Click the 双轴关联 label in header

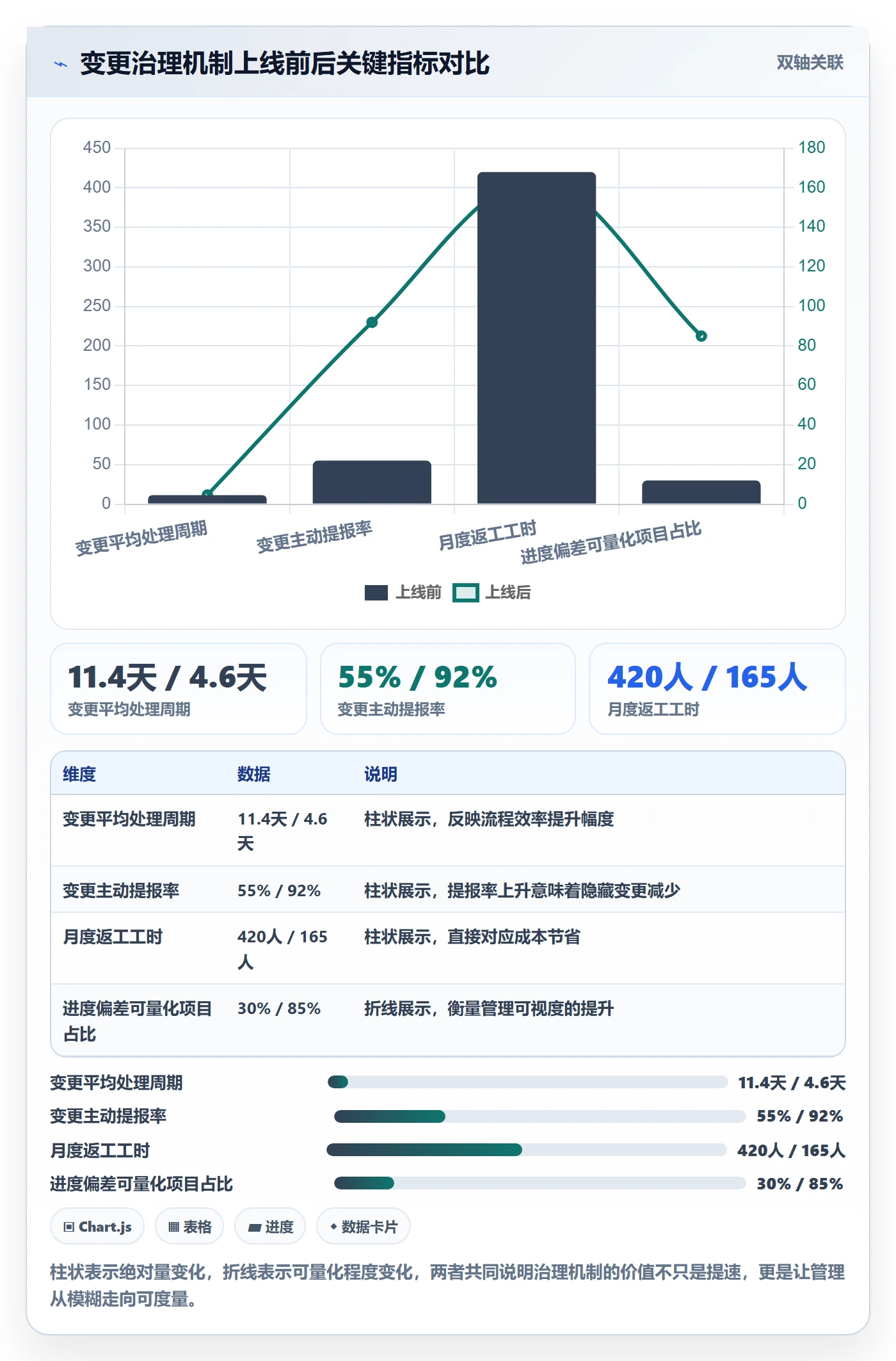810,63
